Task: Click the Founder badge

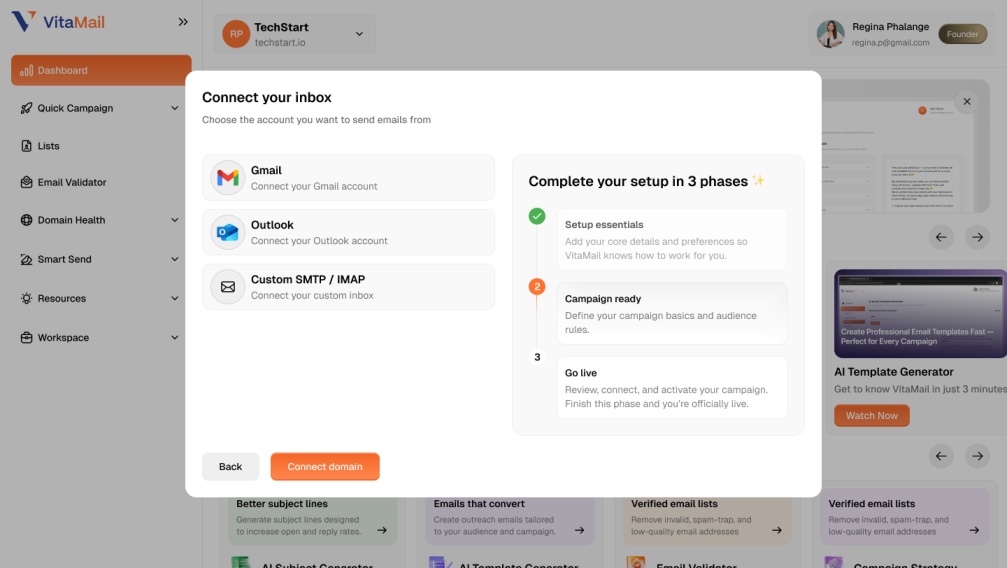Action: coord(962,34)
